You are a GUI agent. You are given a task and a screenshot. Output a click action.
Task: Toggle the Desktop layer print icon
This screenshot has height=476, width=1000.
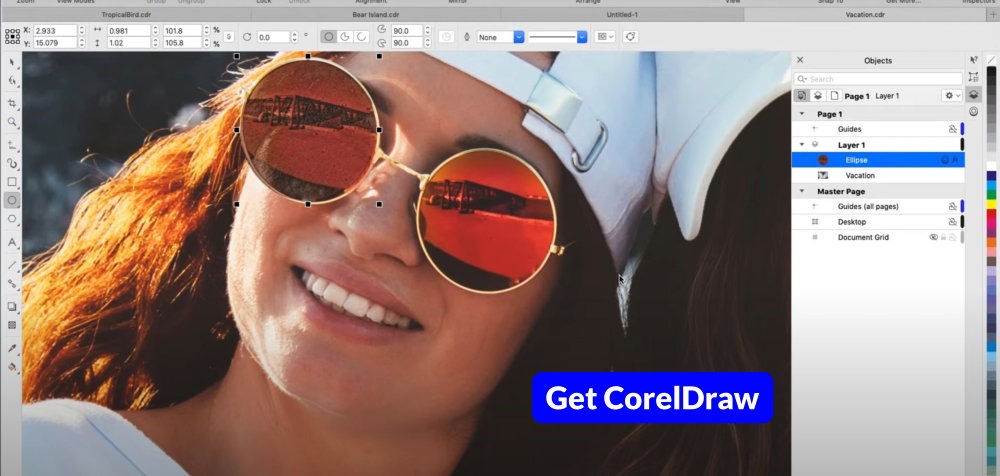tap(952, 222)
